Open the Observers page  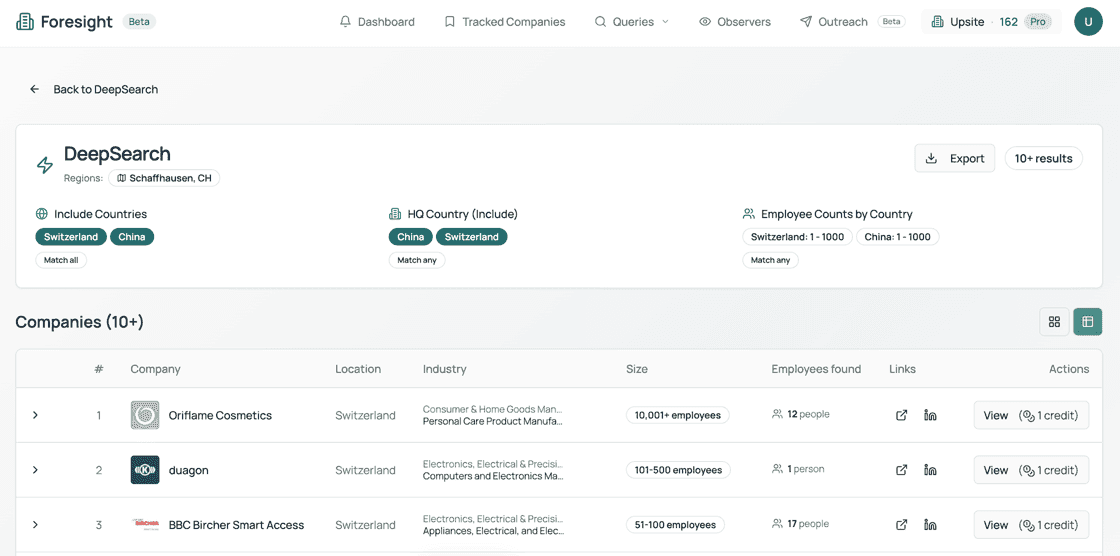click(735, 22)
